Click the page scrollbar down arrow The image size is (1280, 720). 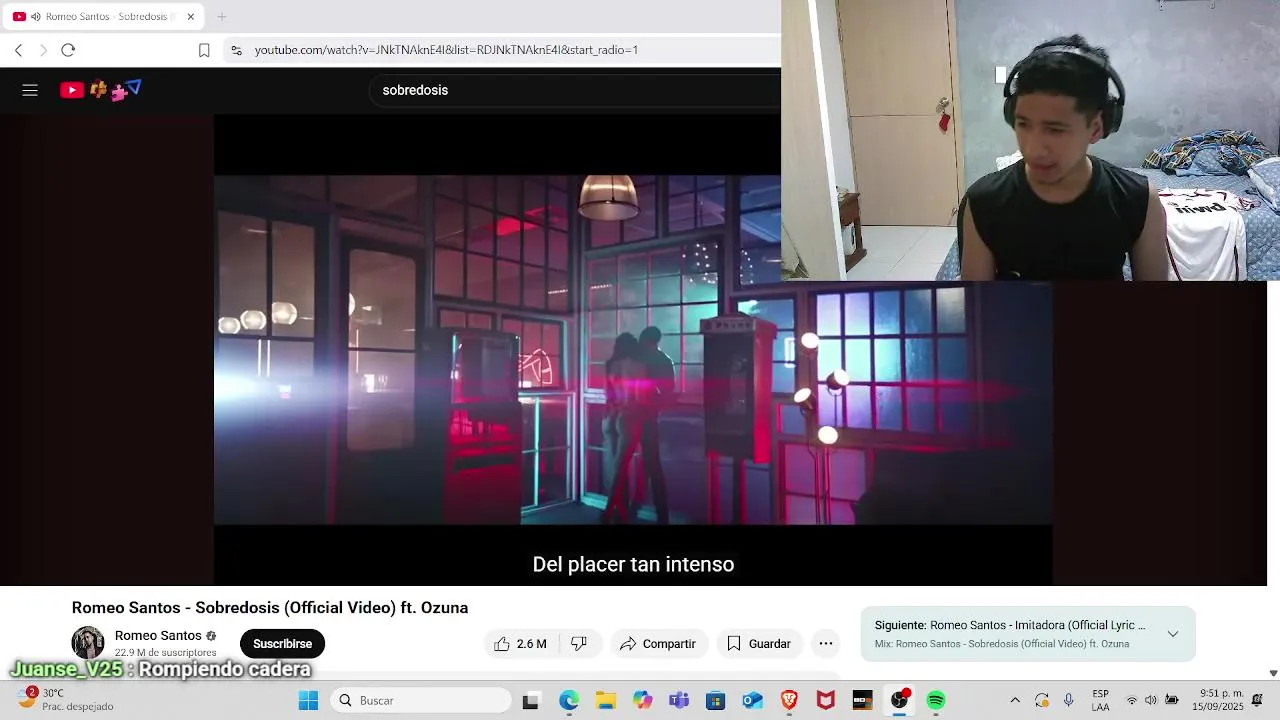[x=1273, y=673]
